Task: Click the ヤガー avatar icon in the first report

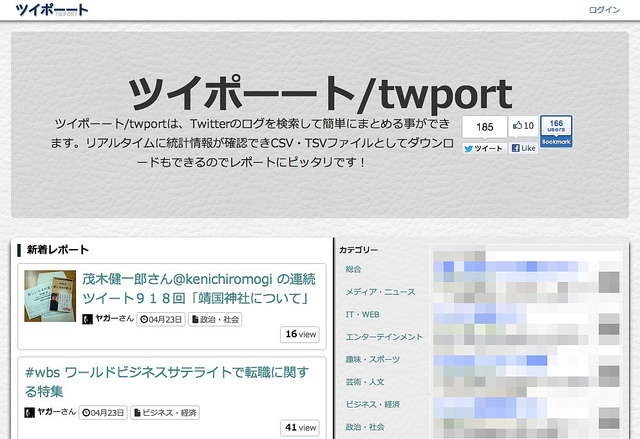Action: coord(87,318)
